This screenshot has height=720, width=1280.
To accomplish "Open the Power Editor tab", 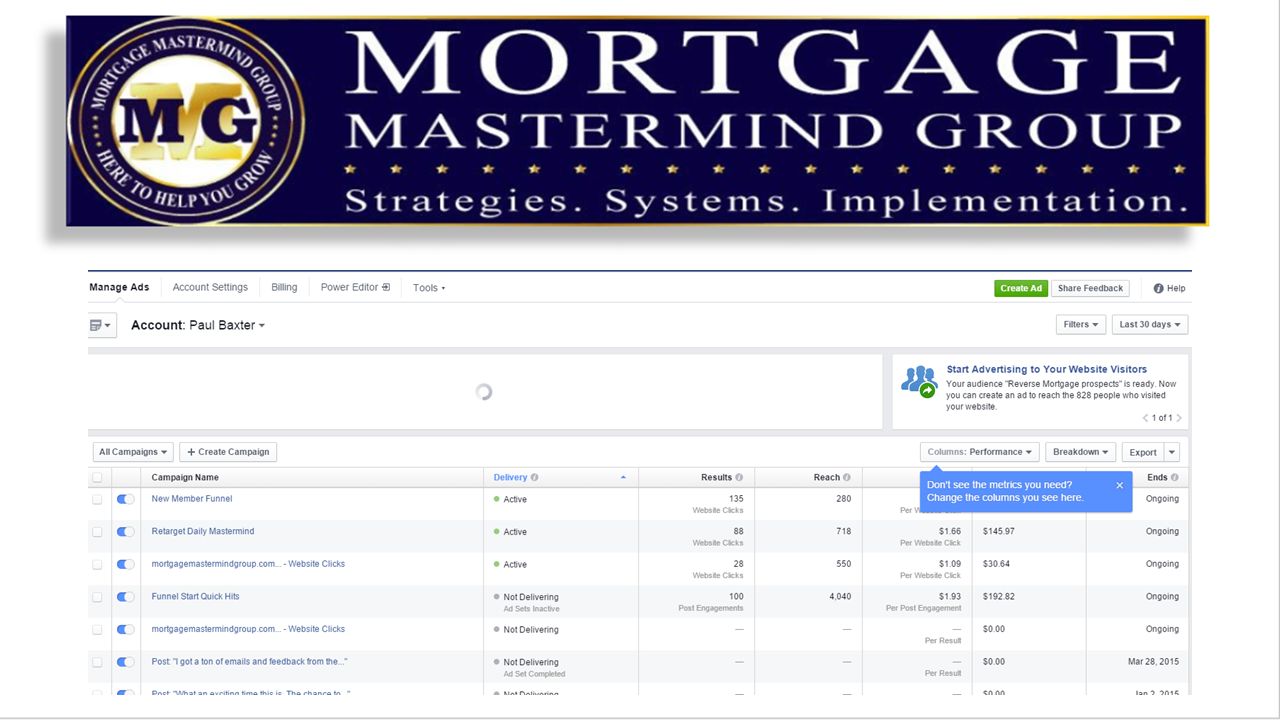I will [355, 287].
